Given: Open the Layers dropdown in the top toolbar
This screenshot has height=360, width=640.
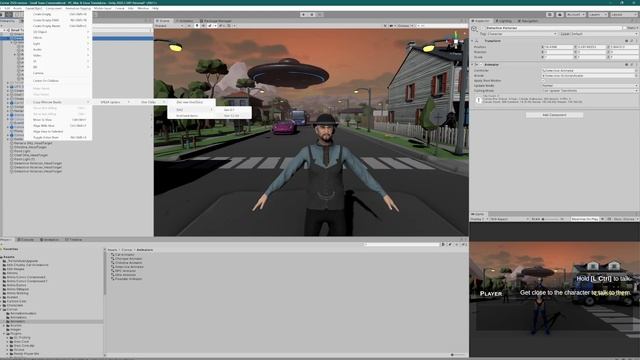Looking at the screenshot, I should pos(597,14).
